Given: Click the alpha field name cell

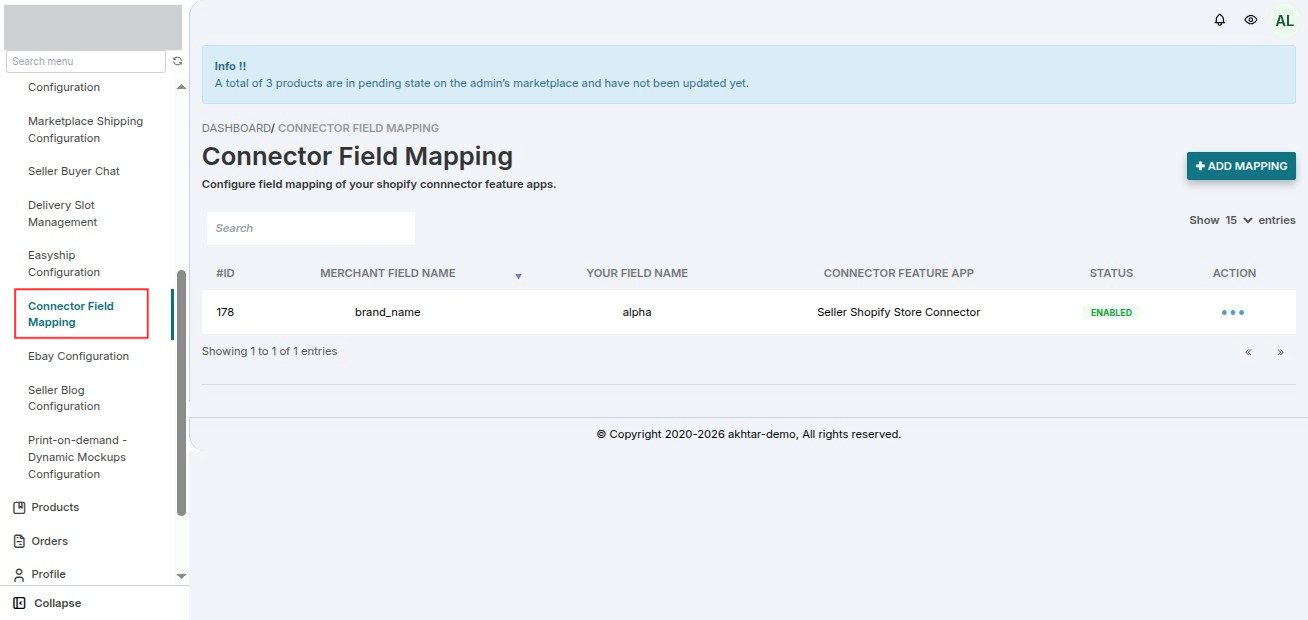Looking at the screenshot, I should (637, 312).
